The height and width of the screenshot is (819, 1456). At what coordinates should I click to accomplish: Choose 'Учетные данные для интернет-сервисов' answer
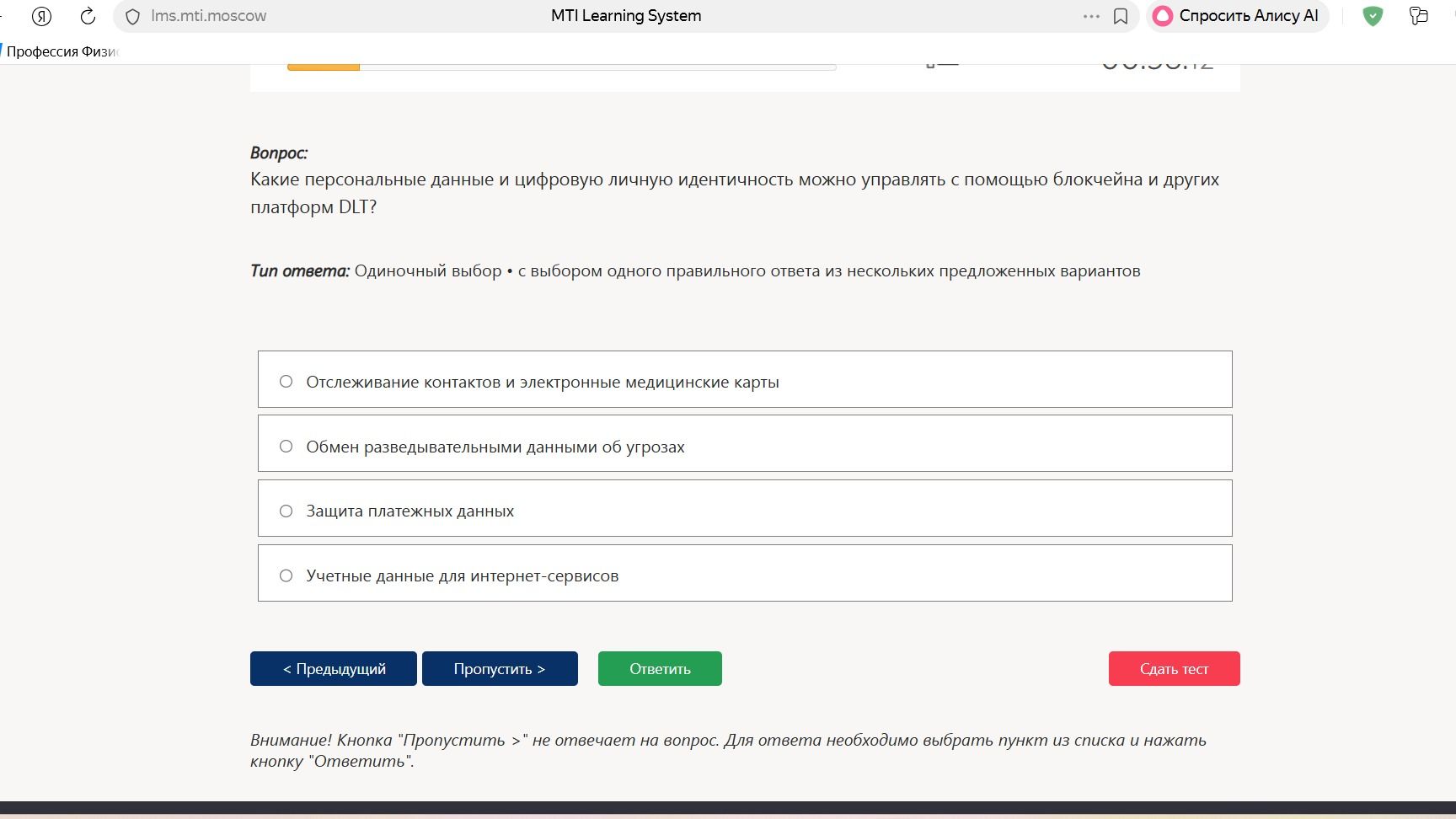[x=745, y=573]
